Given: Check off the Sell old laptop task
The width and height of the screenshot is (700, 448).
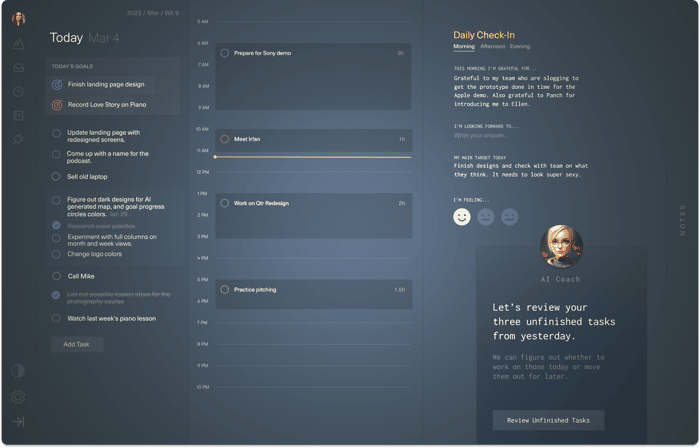Looking at the screenshot, I should 56,177.
